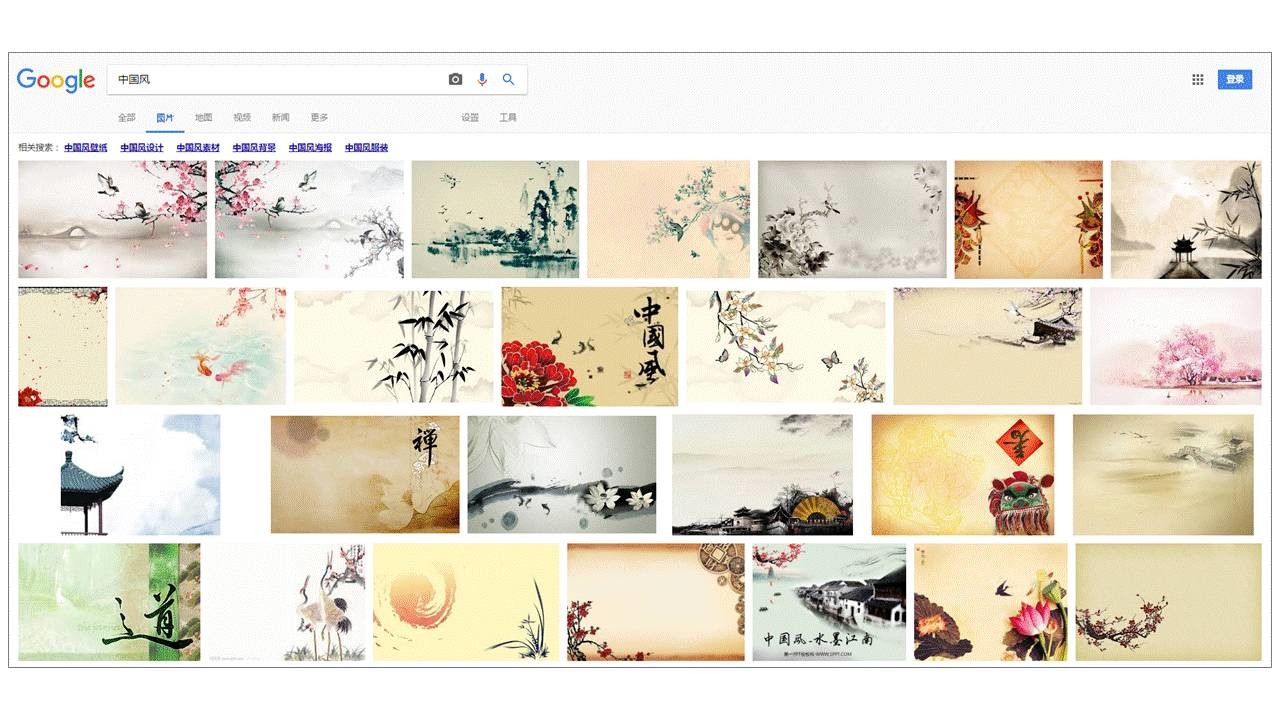Switch to the 全部 tab

127,118
